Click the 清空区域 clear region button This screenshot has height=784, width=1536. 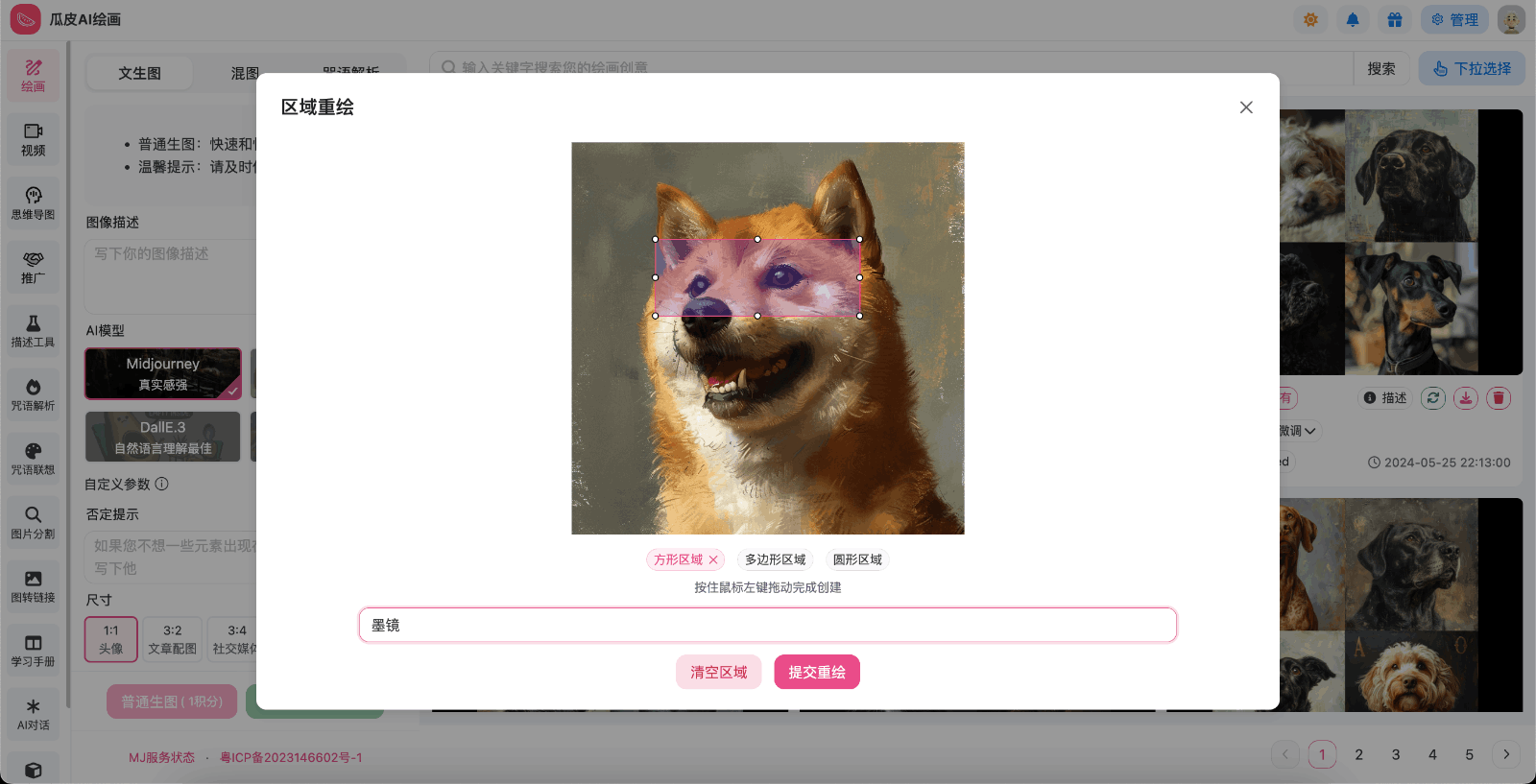(x=718, y=672)
